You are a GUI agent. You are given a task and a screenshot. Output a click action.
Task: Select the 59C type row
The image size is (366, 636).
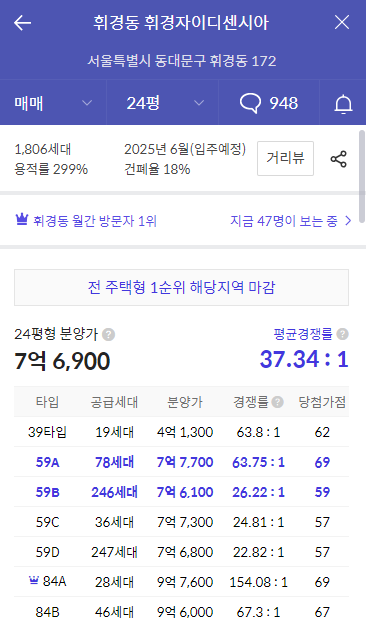pos(181,522)
